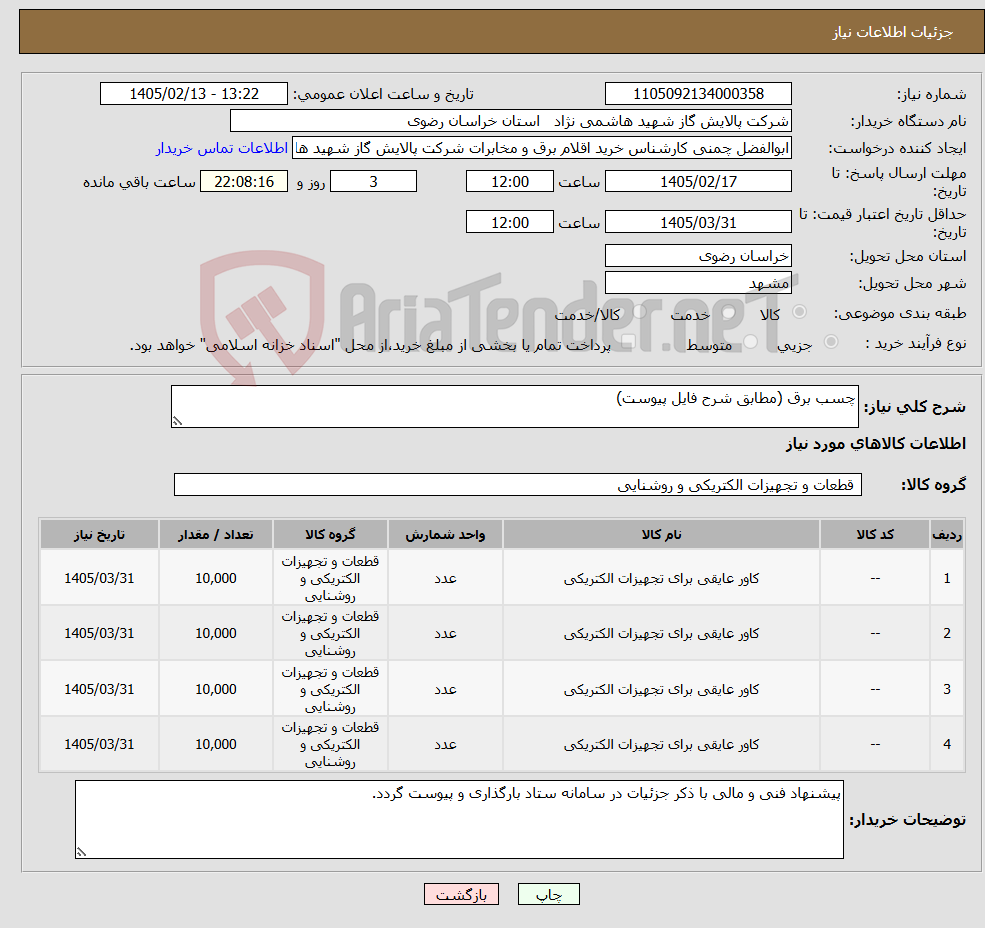Click date 1405/03/31 in row 2

[x=99, y=633]
